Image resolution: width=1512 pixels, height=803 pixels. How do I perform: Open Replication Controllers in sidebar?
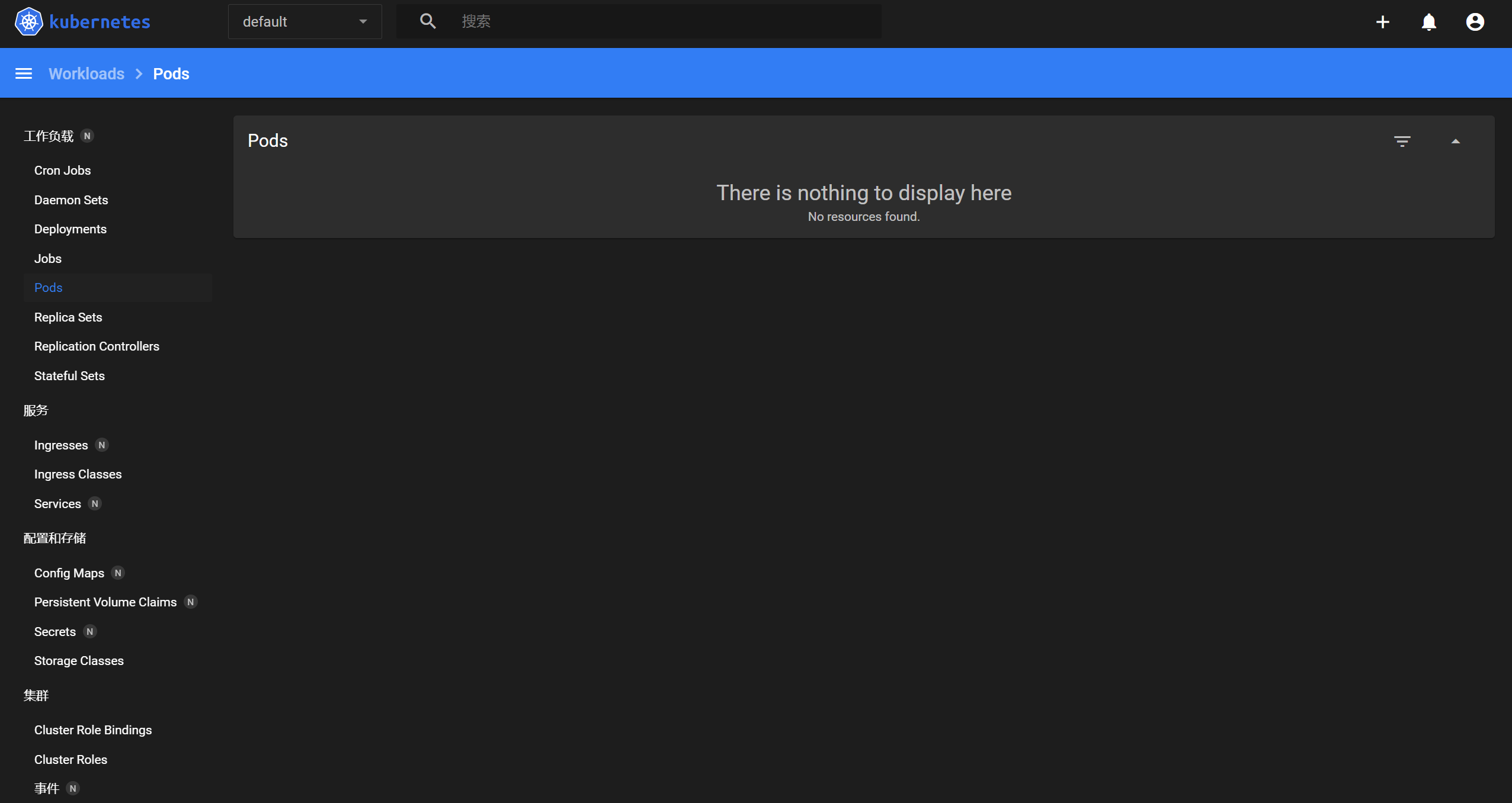coord(97,346)
